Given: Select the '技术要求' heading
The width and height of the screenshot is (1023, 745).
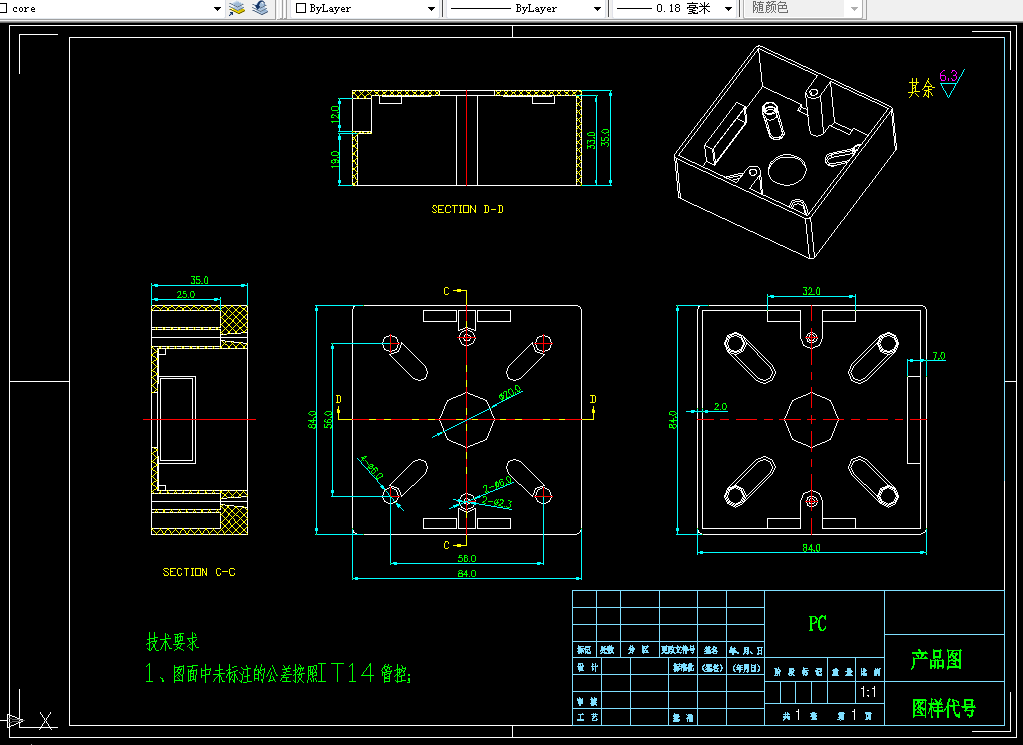Looking at the screenshot, I should (172, 642).
